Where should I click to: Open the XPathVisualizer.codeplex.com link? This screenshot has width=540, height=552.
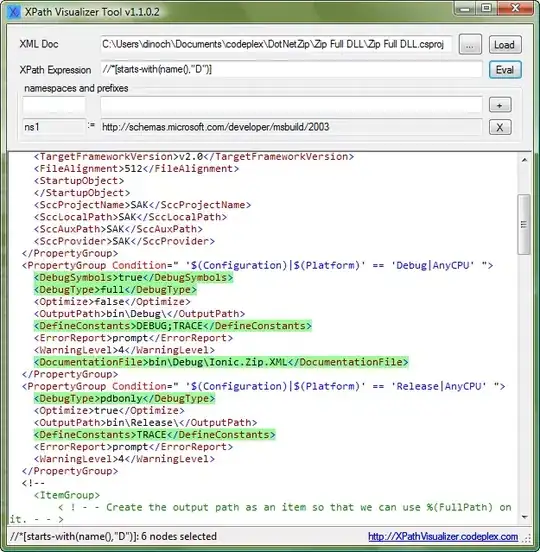(x=443, y=537)
